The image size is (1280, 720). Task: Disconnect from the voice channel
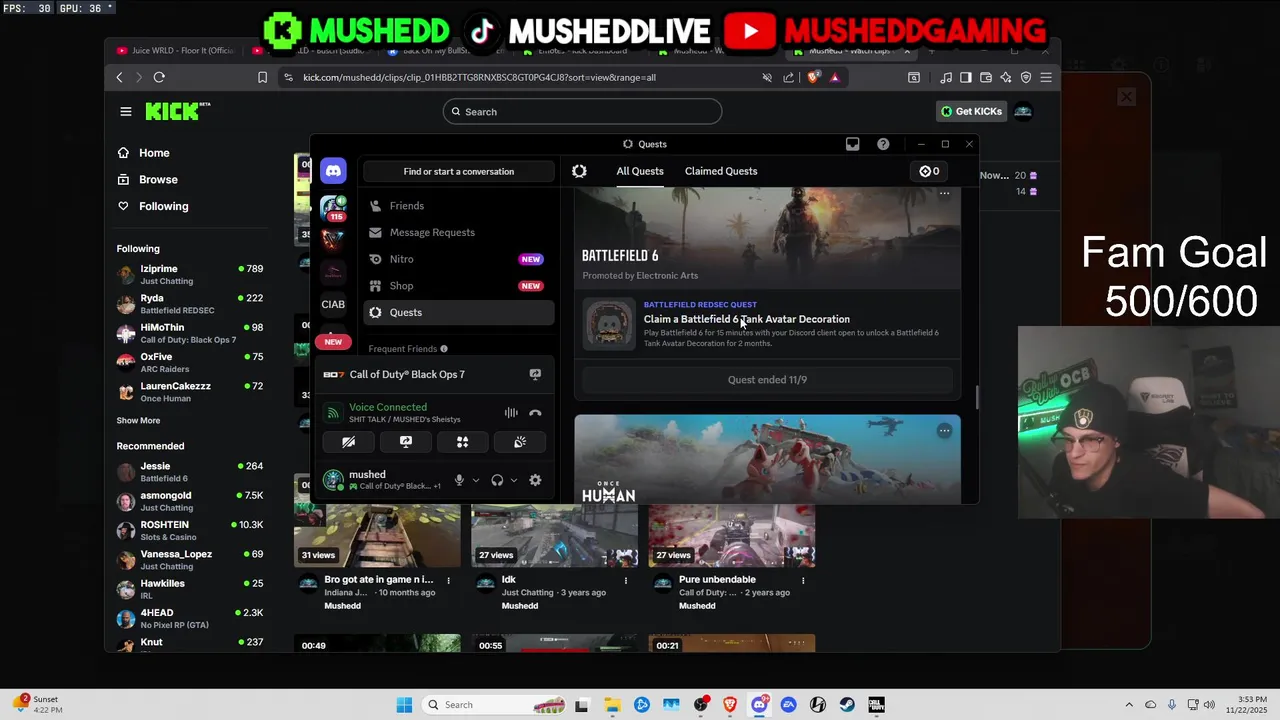point(535,413)
